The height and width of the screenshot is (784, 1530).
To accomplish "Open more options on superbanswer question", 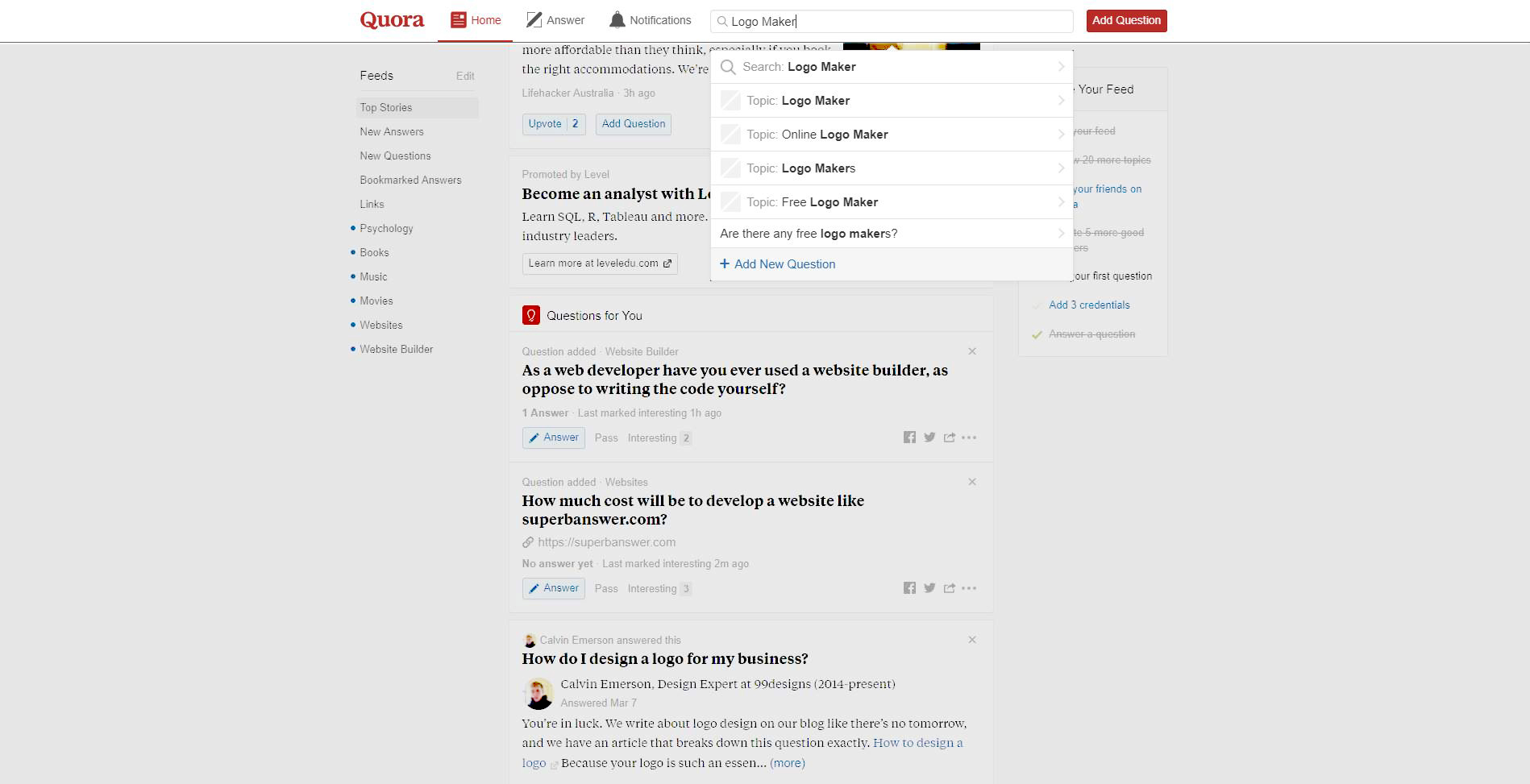I will point(969,588).
